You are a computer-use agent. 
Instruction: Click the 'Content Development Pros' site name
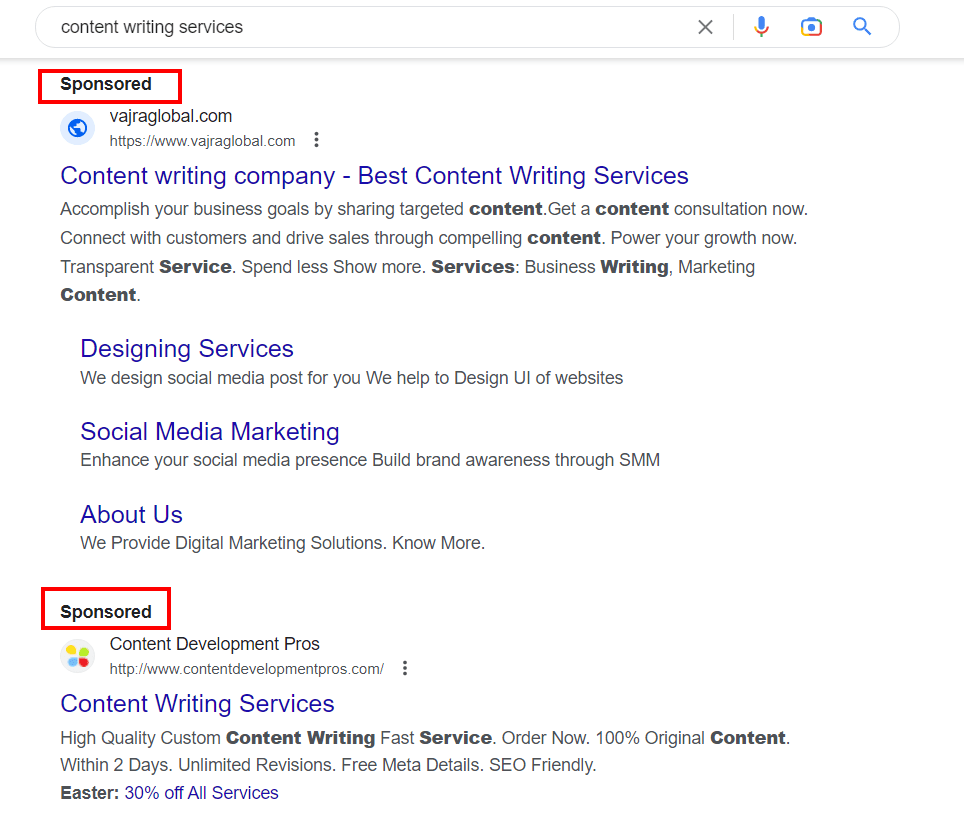[x=215, y=643]
